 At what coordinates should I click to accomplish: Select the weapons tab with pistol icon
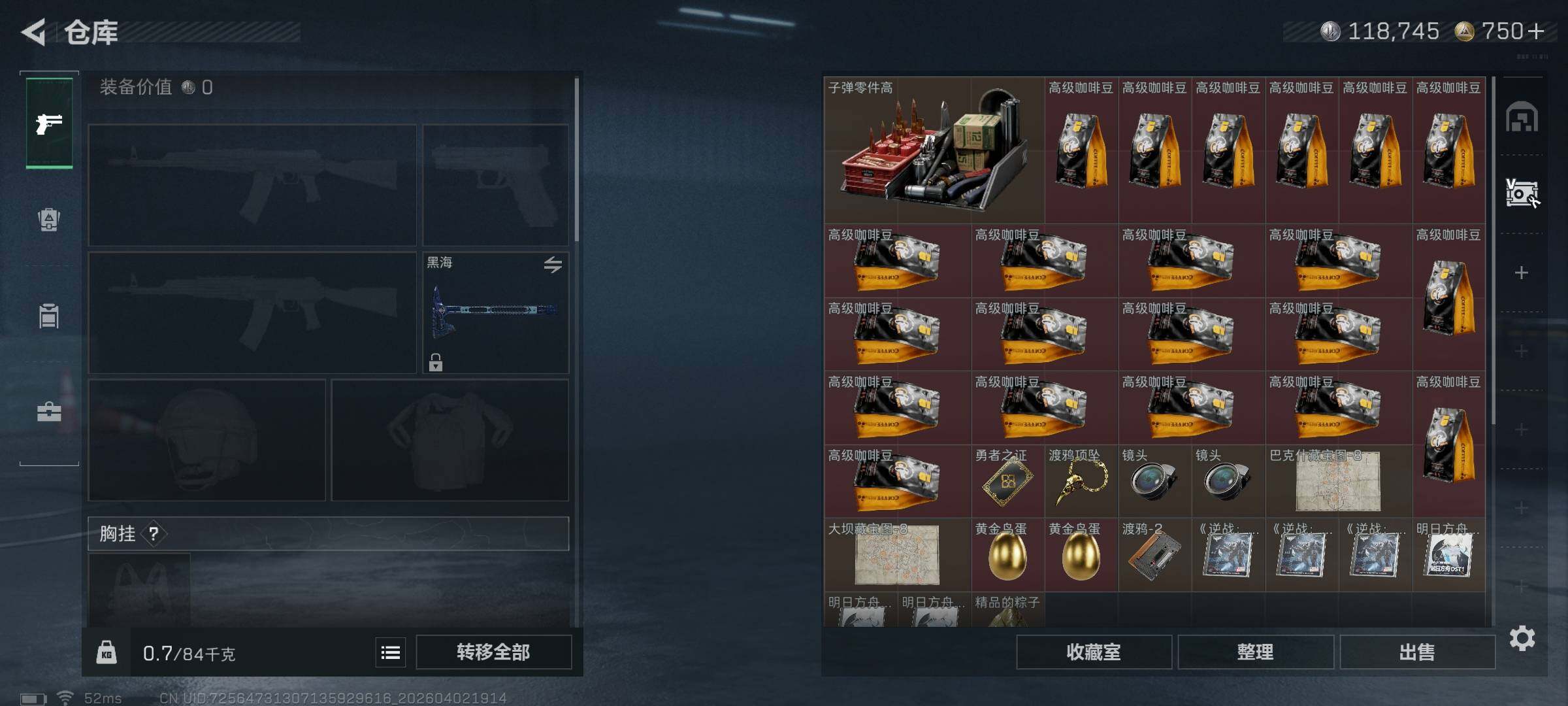49,123
